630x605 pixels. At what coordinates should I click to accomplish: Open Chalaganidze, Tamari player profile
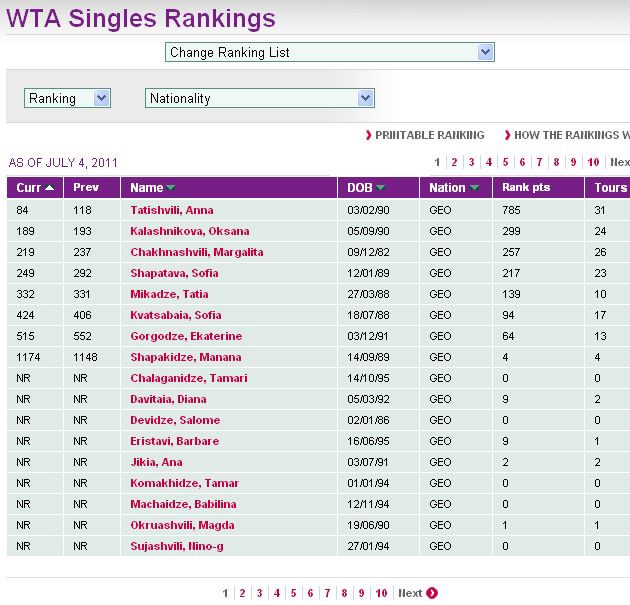(189, 378)
